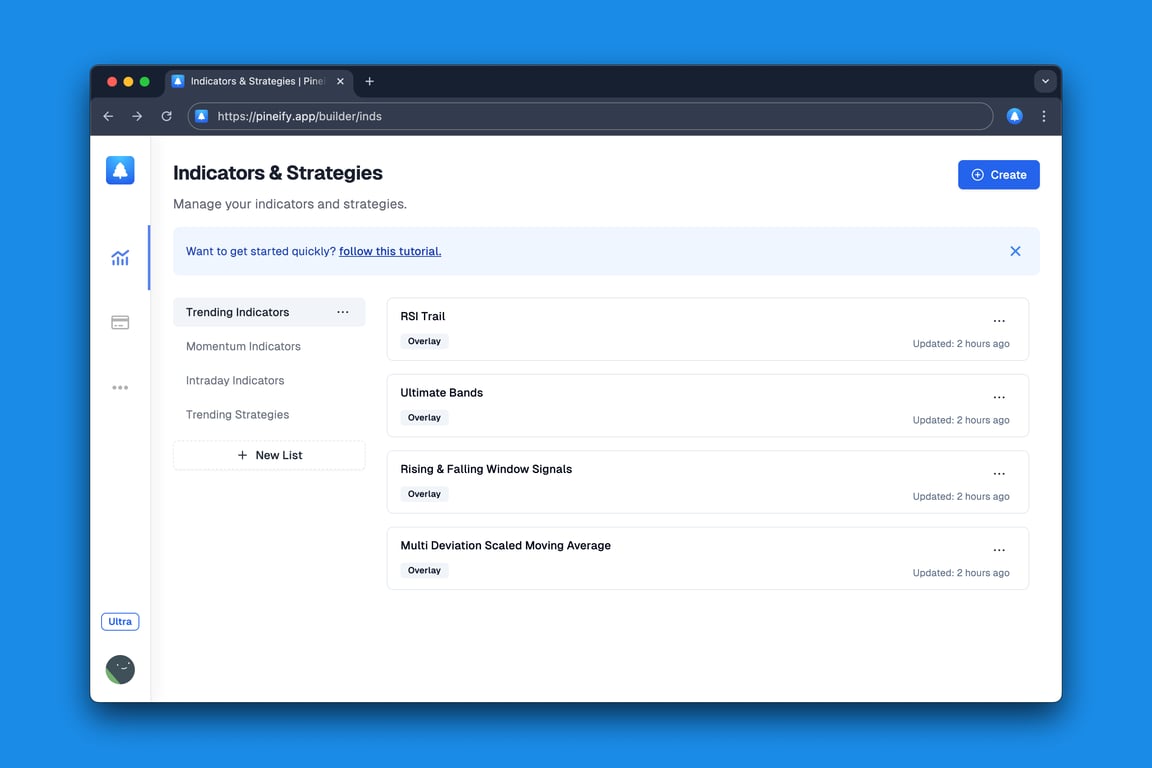Add a New List
The height and width of the screenshot is (768, 1152).
[x=269, y=455]
